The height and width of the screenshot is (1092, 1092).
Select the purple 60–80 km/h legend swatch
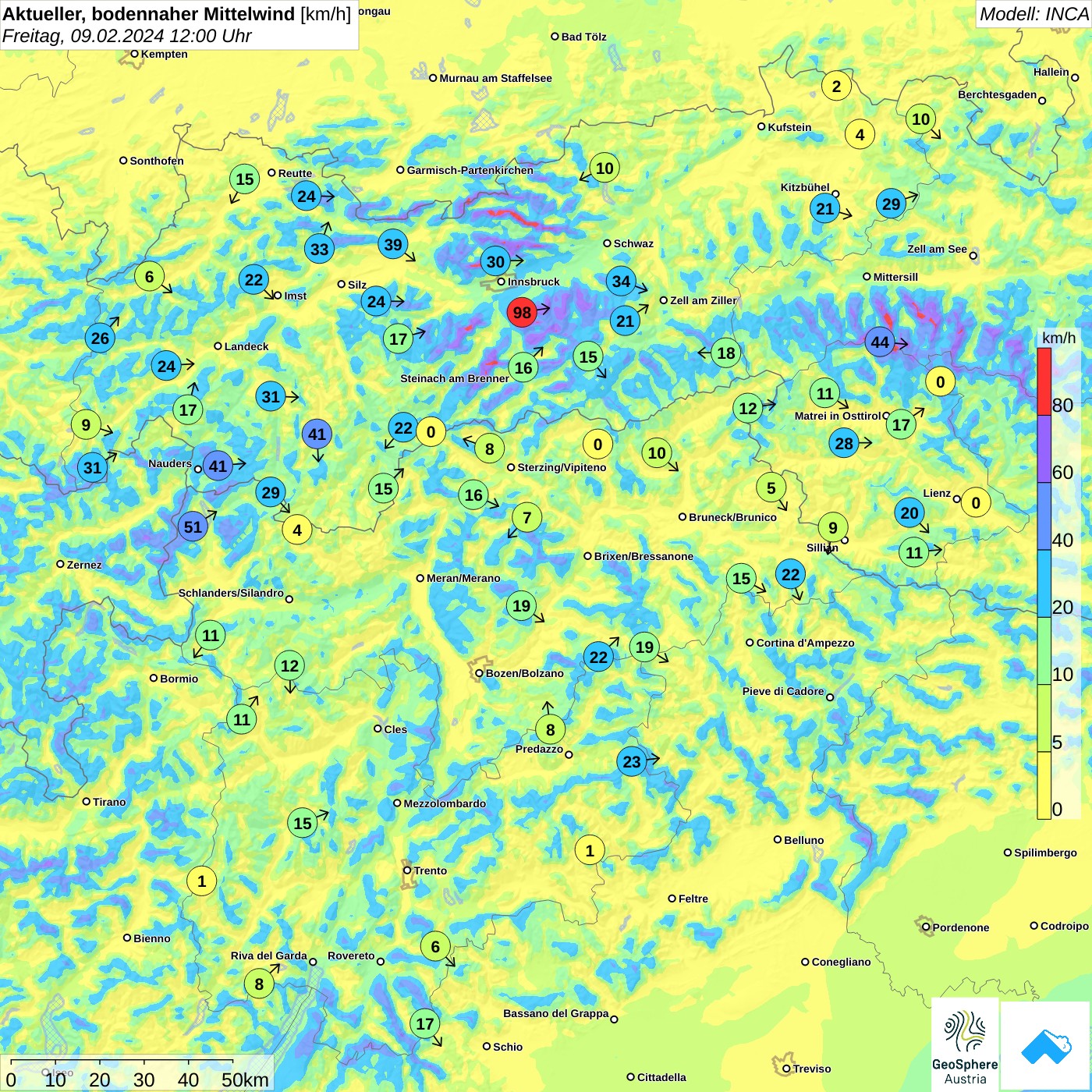point(1044,449)
